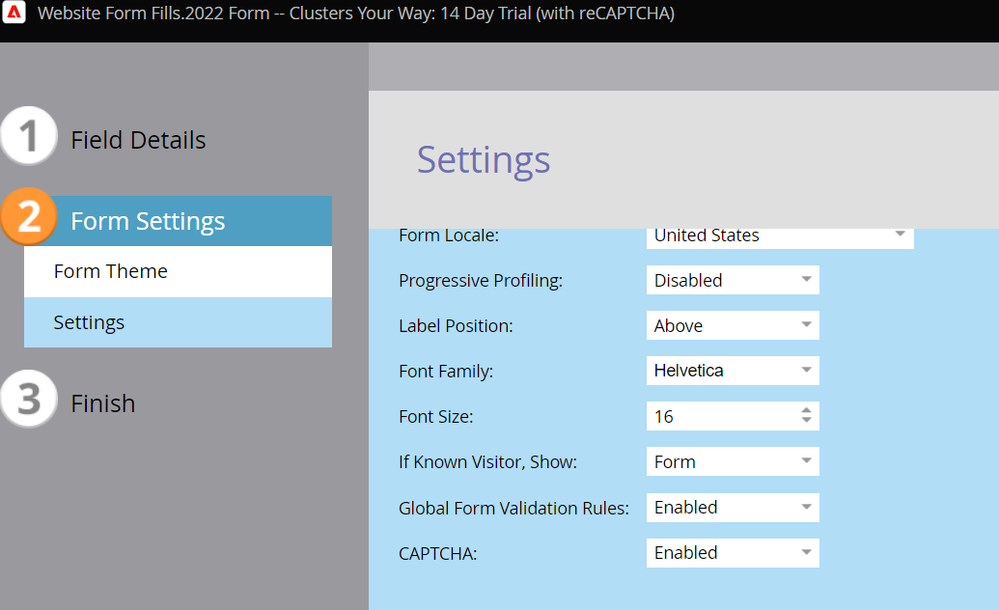Select the Settings sub-item in sidebar
Viewport: 999px width, 610px height.
pos(89,322)
